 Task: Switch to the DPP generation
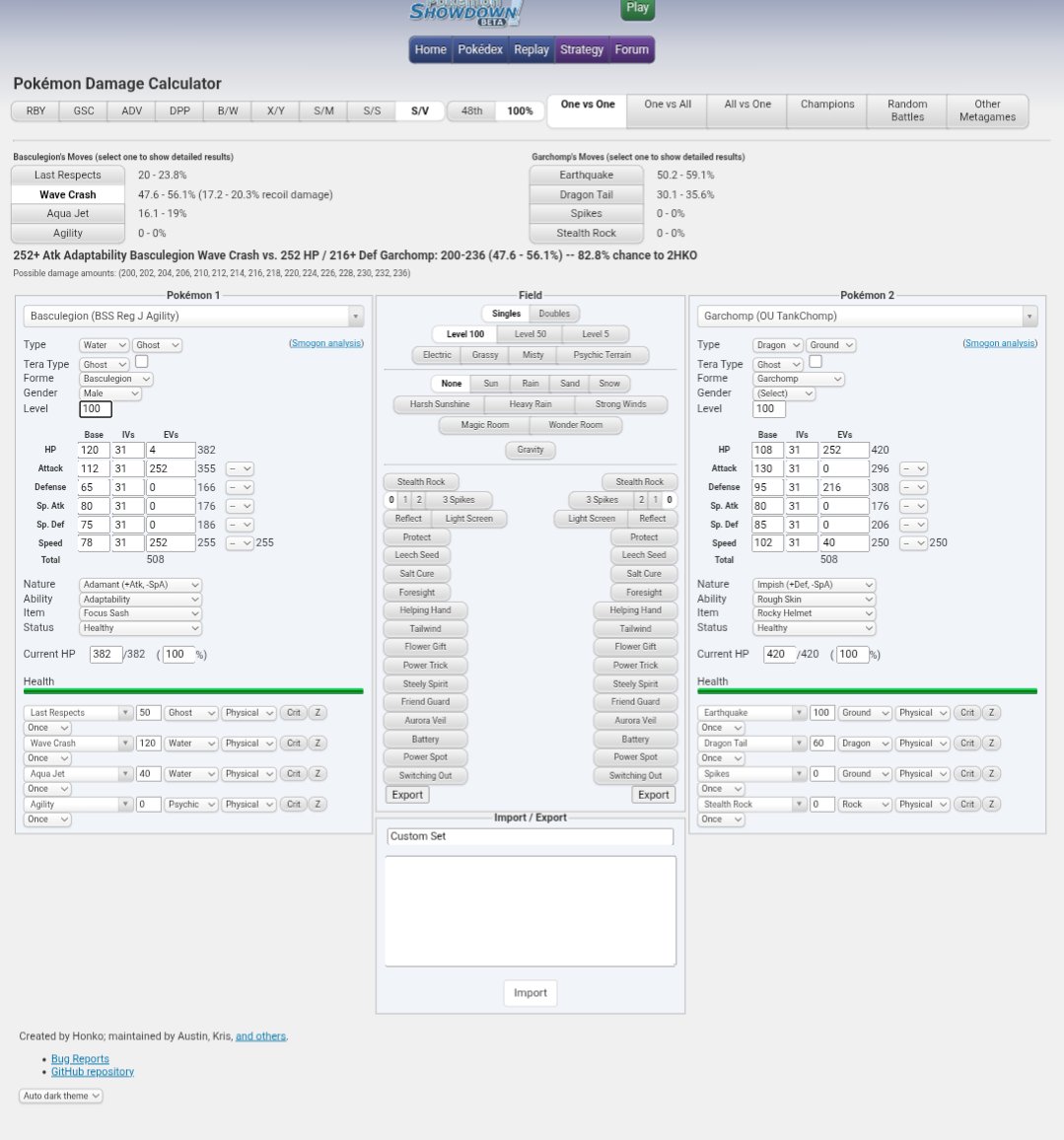click(179, 110)
